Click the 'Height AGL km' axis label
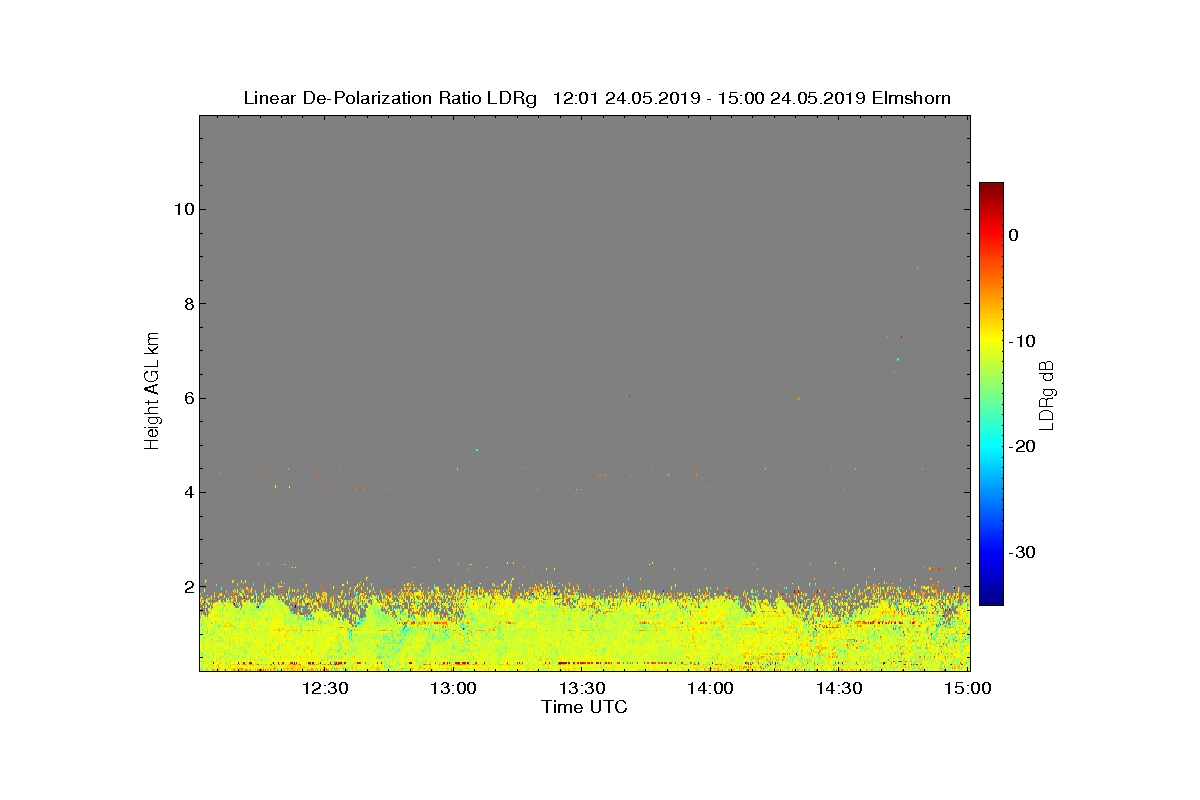The width and height of the screenshot is (1200, 800). [x=152, y=392]
